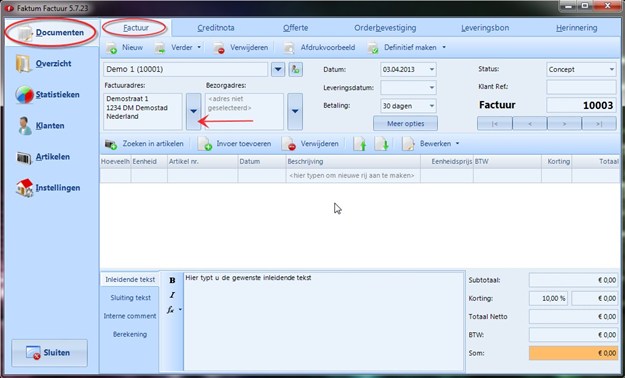Open the Leveringsbon tab

[485, 28]
